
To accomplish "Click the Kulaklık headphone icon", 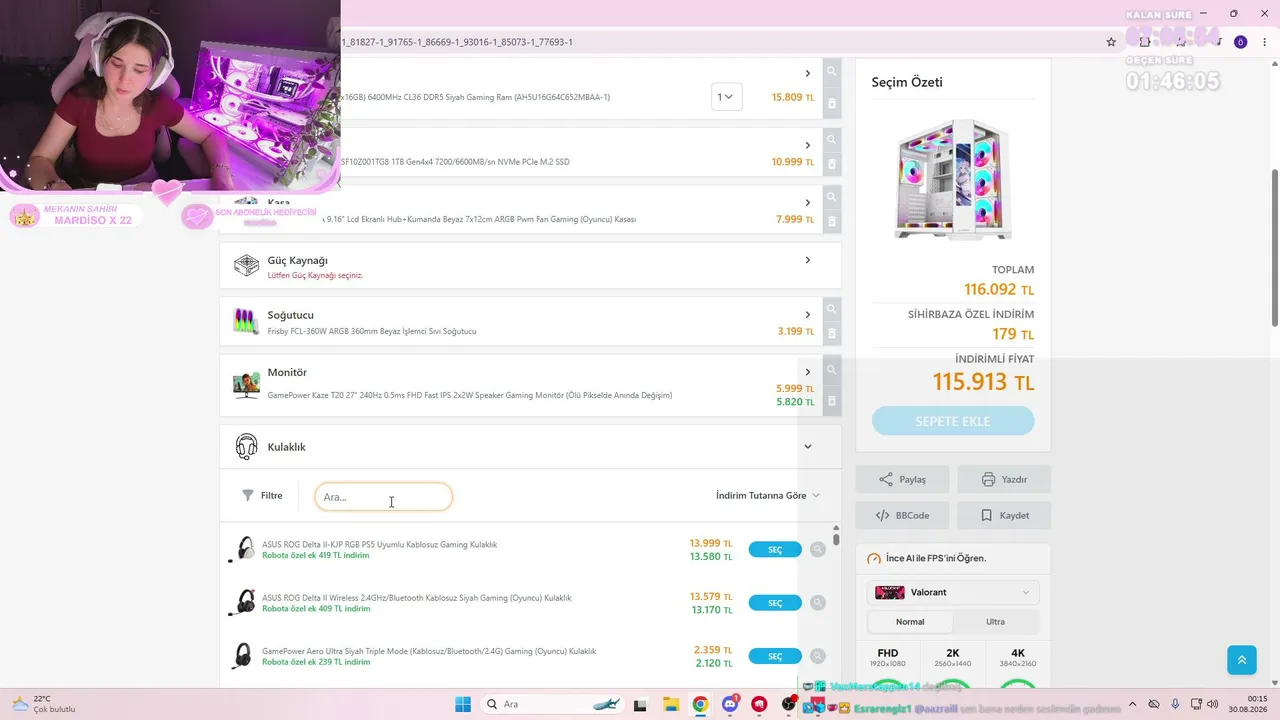I will (x=246, y=447).
